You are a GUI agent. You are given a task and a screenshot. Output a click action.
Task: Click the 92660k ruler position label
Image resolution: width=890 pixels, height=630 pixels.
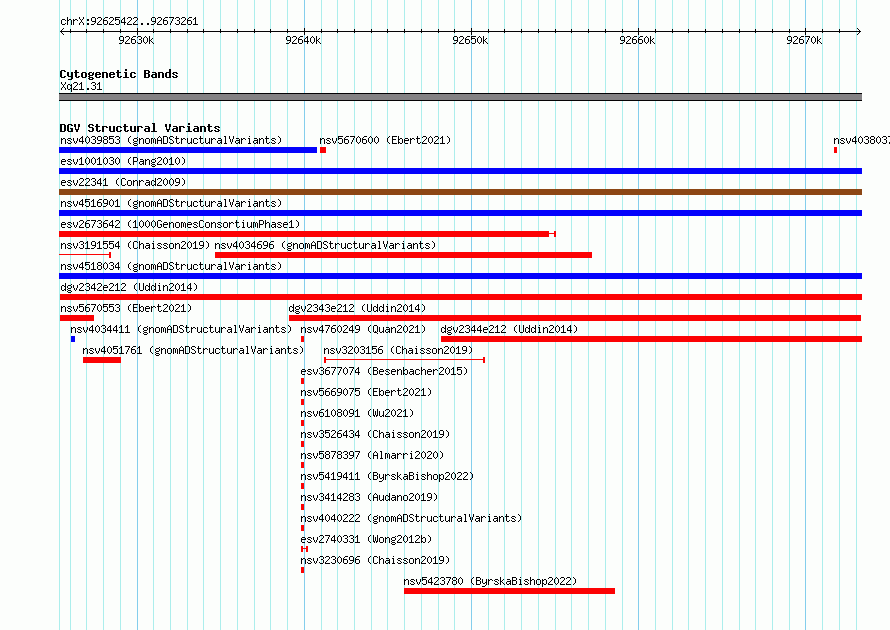(x=637, y=40)
